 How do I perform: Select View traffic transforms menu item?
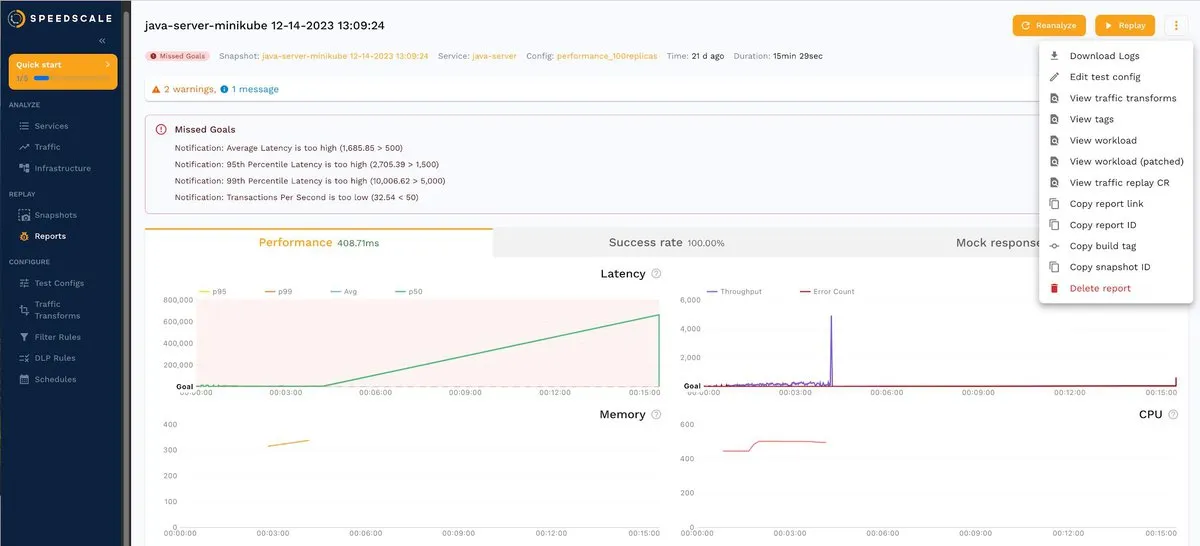[1122, 98]
